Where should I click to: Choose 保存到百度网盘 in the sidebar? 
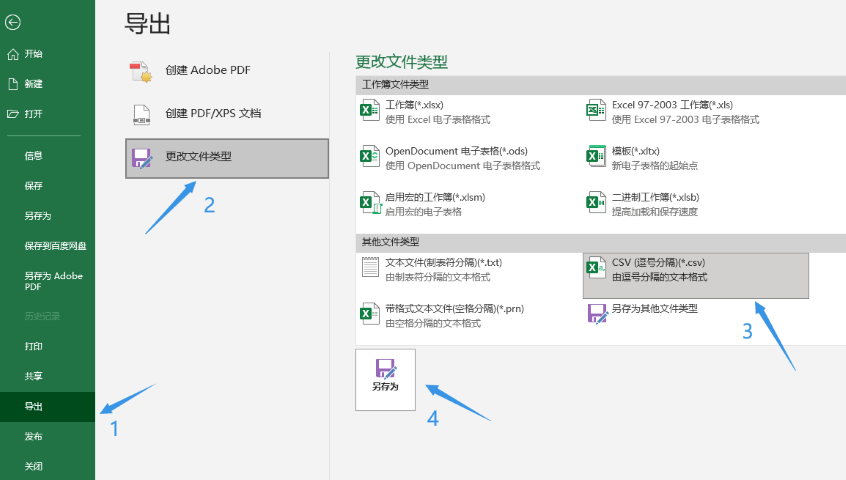click(56, 246)
